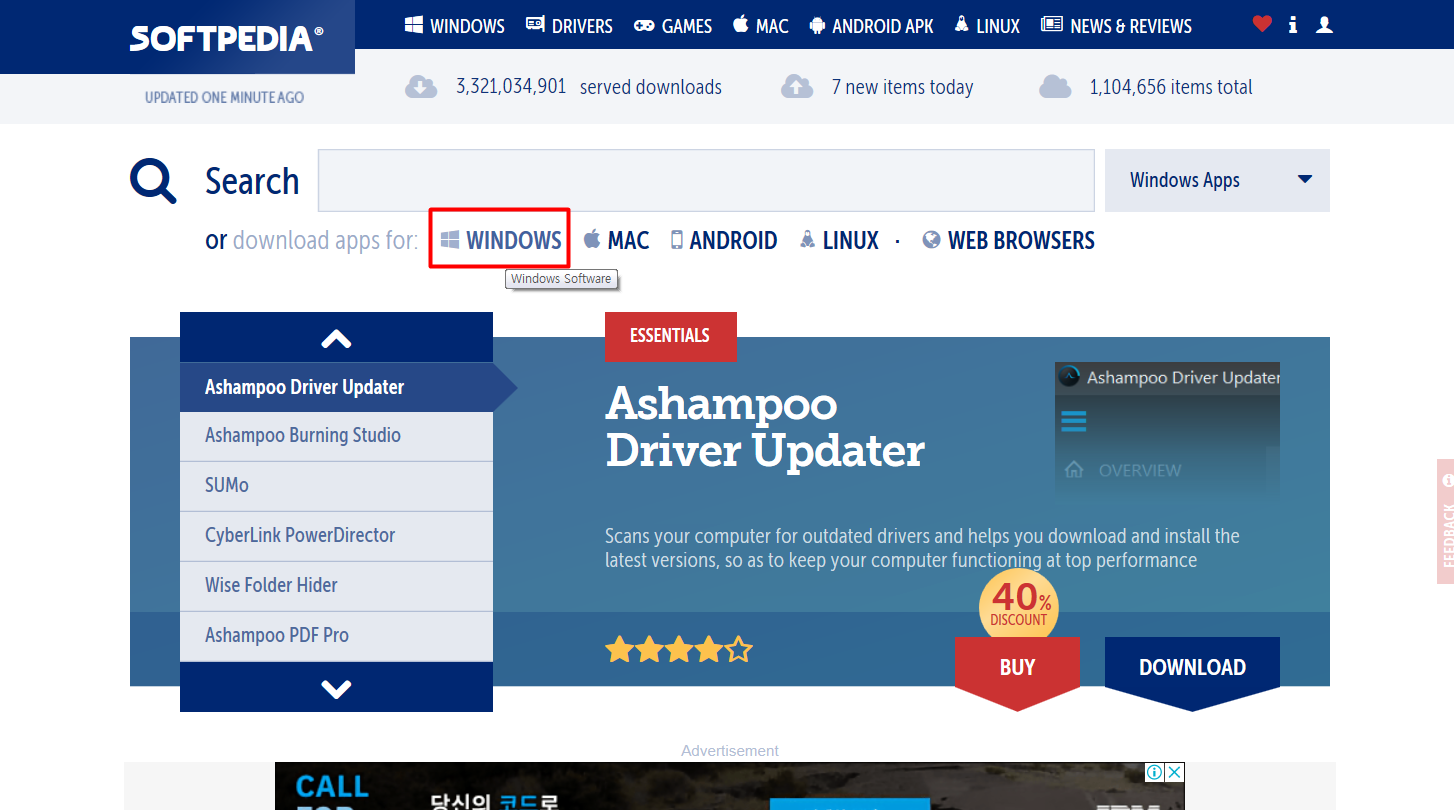Click the 'UPDATED ONE MINUTE AGO' text

click(224, 97)
